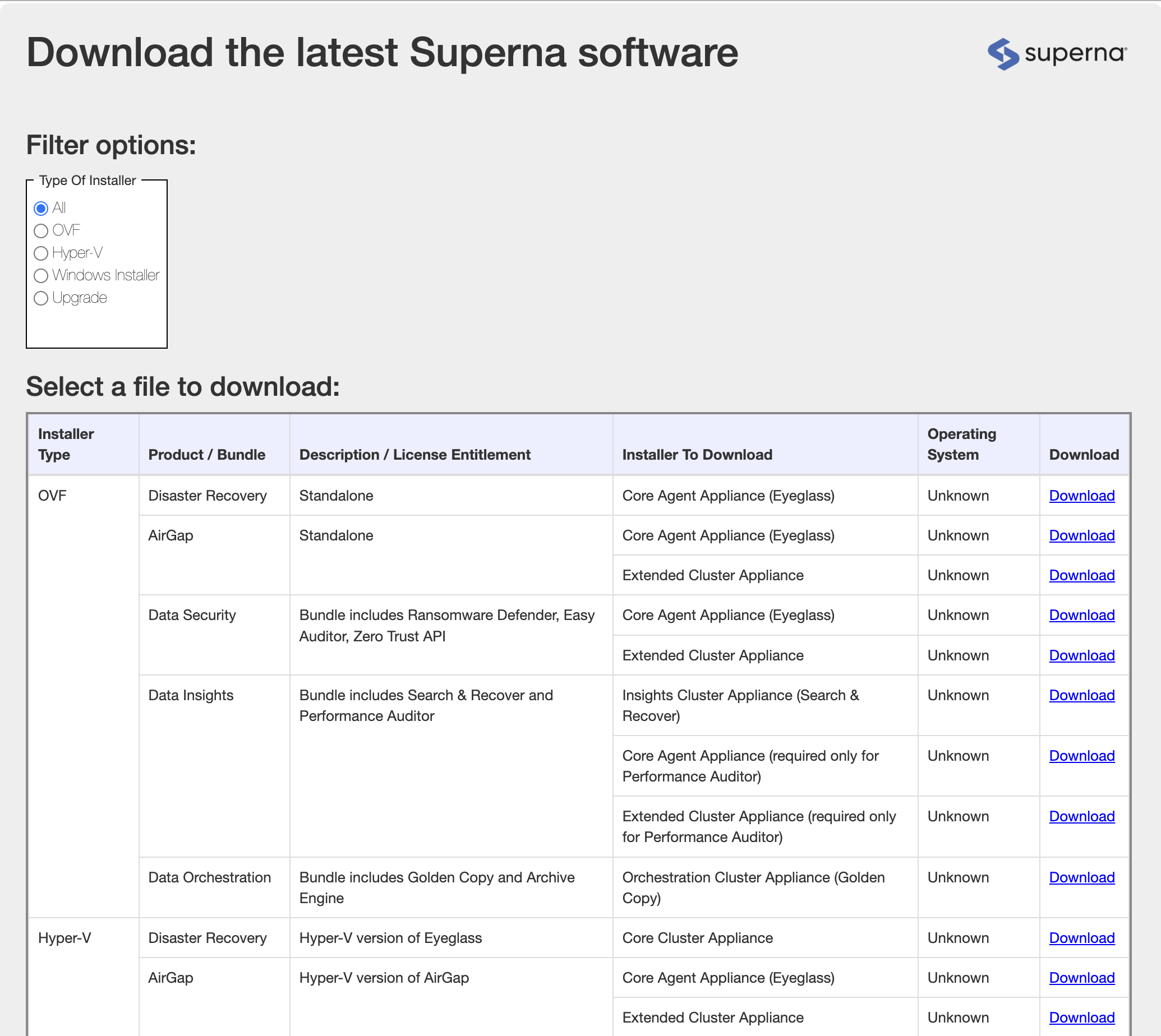Download OVF AirGap Extended Cluster Appliance

tap(1081, 576)
